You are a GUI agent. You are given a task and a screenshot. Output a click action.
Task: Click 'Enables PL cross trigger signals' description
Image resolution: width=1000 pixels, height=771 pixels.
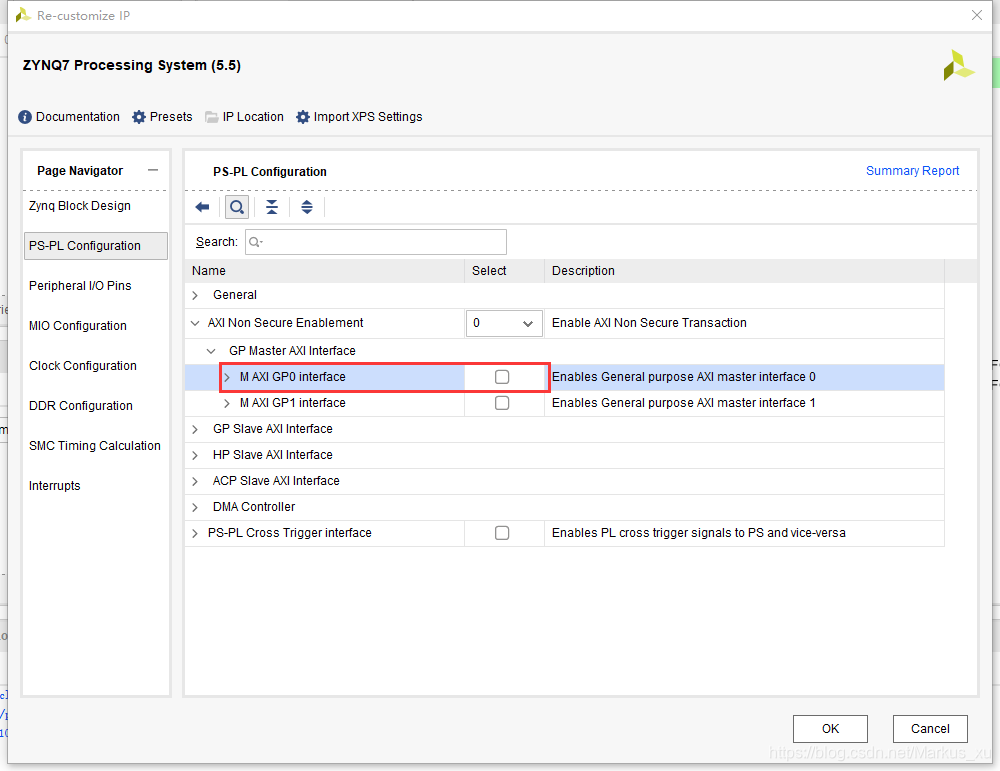pos(699,533)
